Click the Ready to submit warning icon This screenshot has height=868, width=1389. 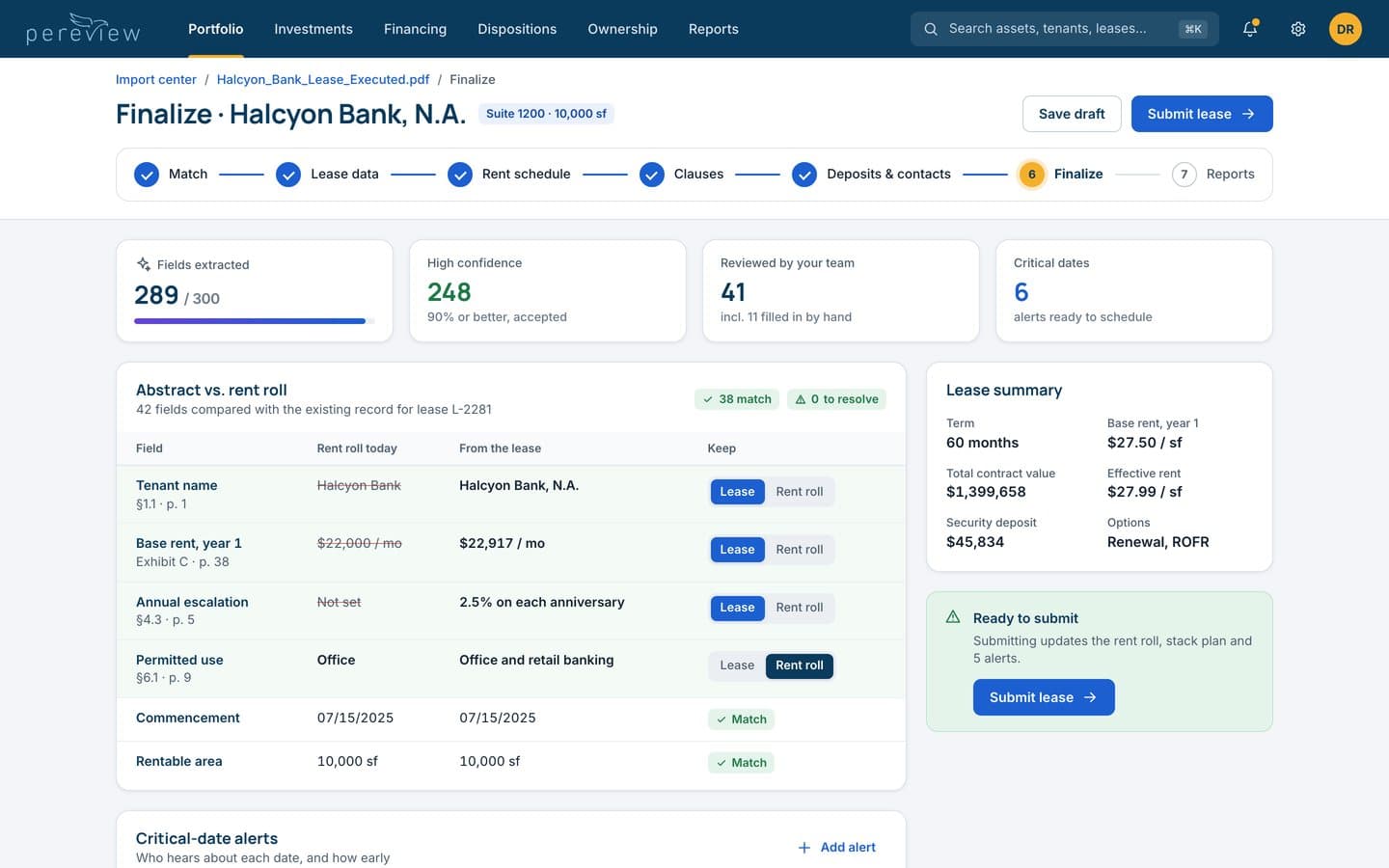953,617
